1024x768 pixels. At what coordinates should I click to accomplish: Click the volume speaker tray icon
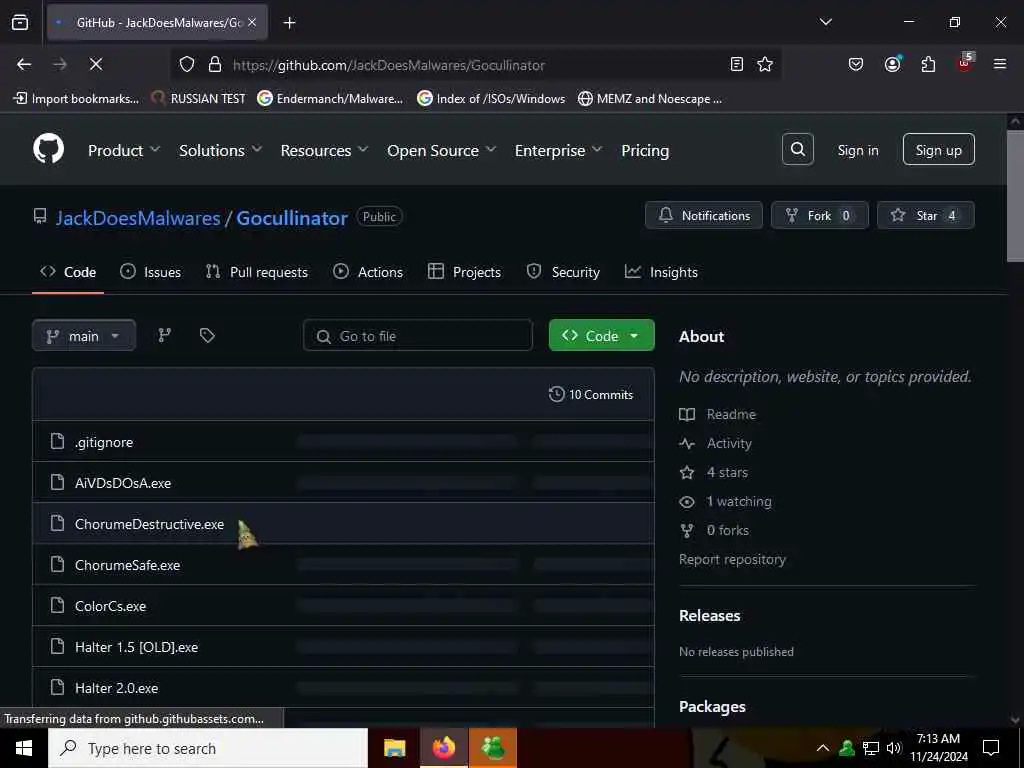893,748
